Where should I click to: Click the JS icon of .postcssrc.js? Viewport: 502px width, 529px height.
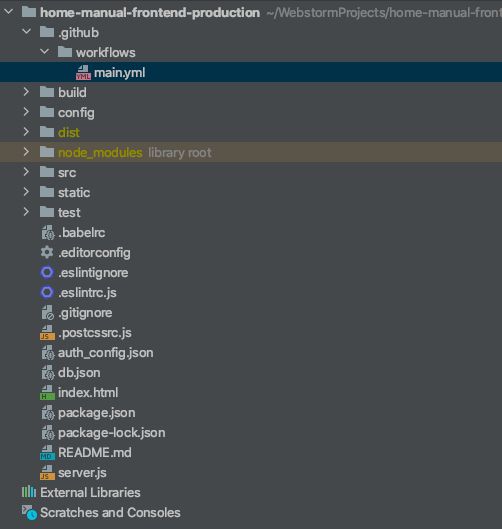(x=47, y=333)
